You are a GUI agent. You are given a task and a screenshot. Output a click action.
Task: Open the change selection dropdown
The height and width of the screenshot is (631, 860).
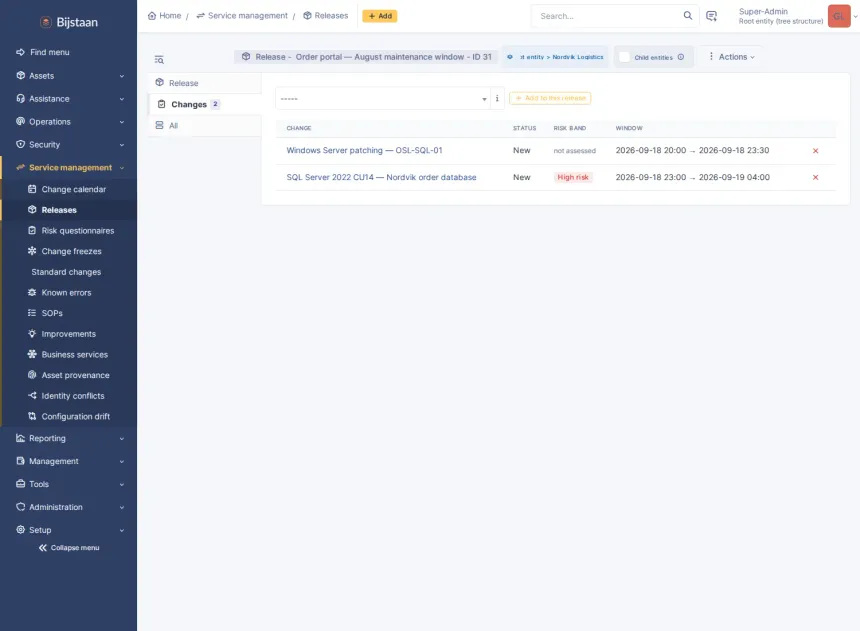[x=383, y=99]
